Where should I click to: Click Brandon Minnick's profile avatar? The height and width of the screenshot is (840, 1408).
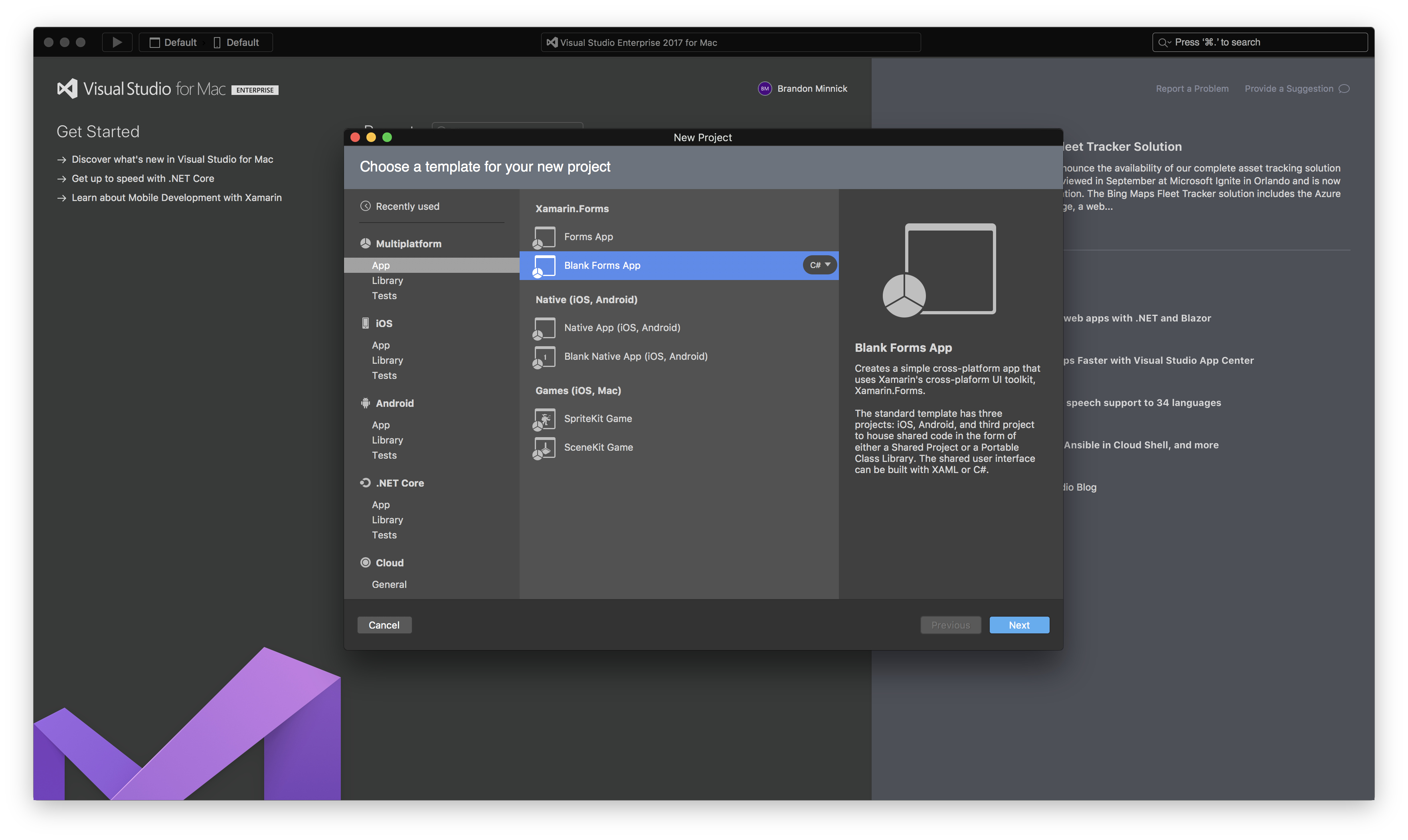(x=765, y=88)
